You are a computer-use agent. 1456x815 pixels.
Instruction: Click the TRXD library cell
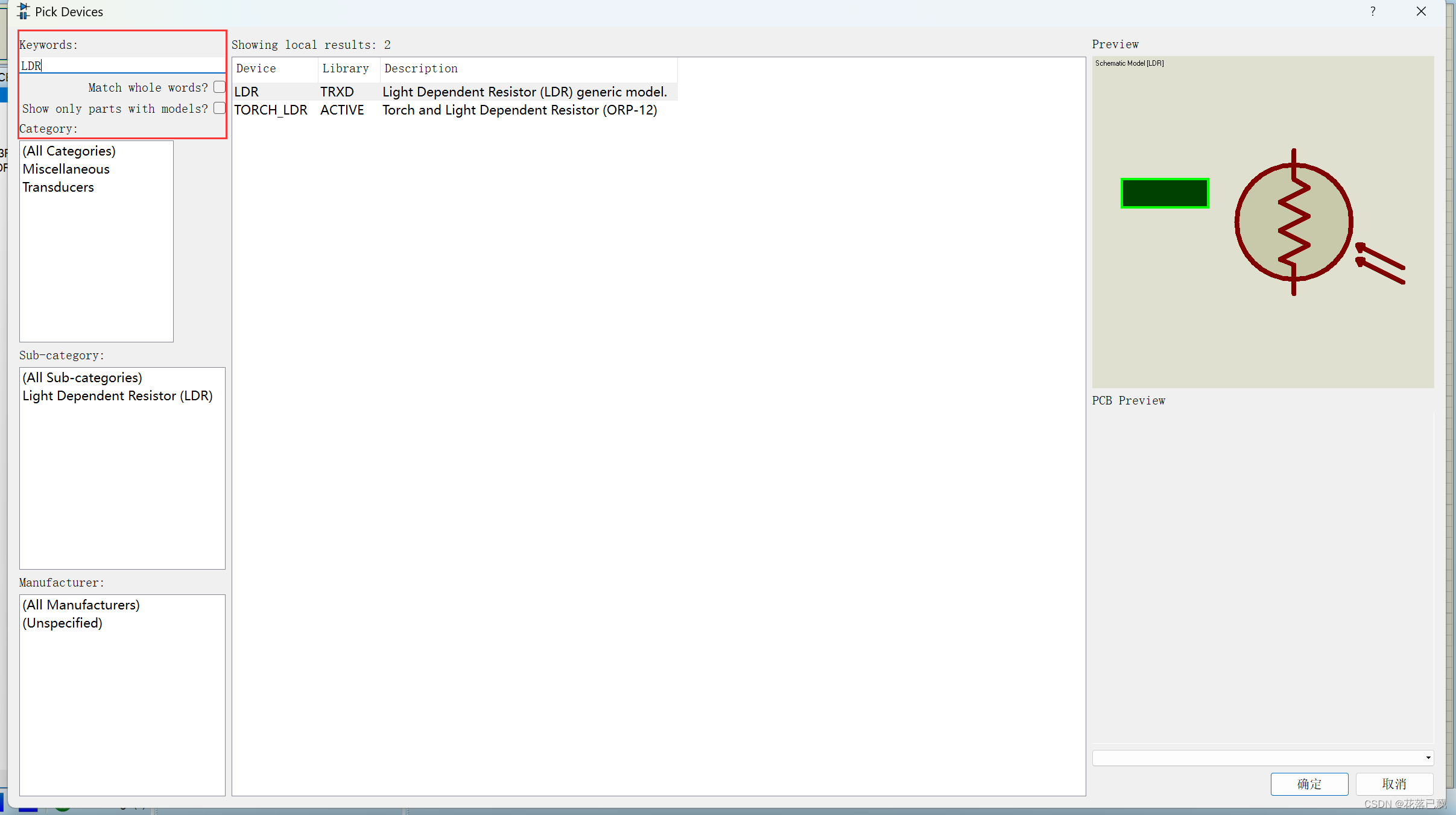[337, 92]
